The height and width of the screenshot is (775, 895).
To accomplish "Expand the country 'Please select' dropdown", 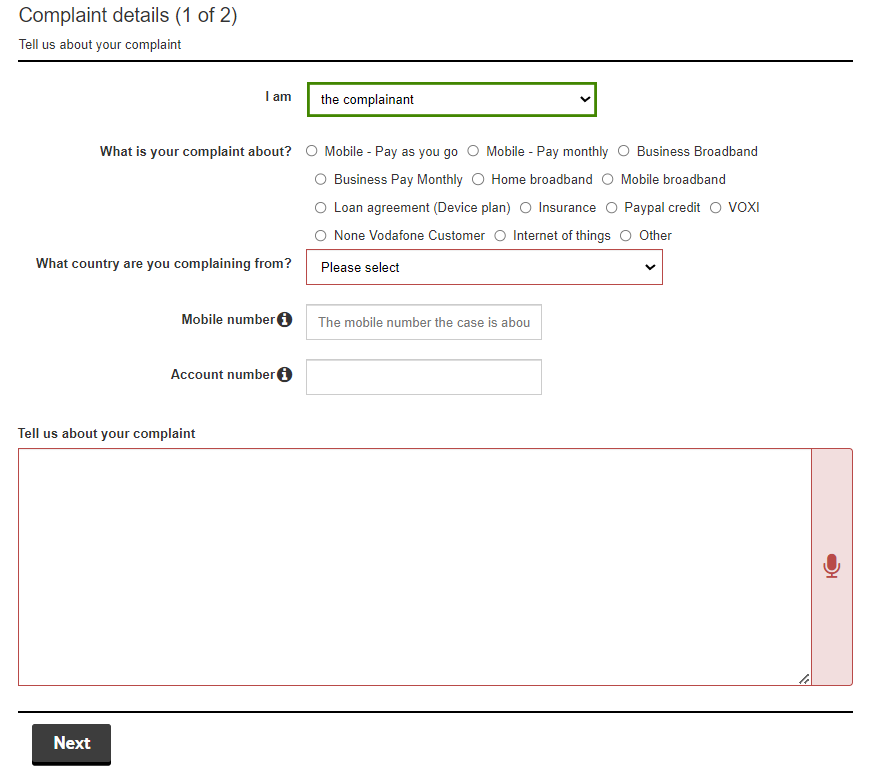I will pyautogui.click(x=484, y=268).
